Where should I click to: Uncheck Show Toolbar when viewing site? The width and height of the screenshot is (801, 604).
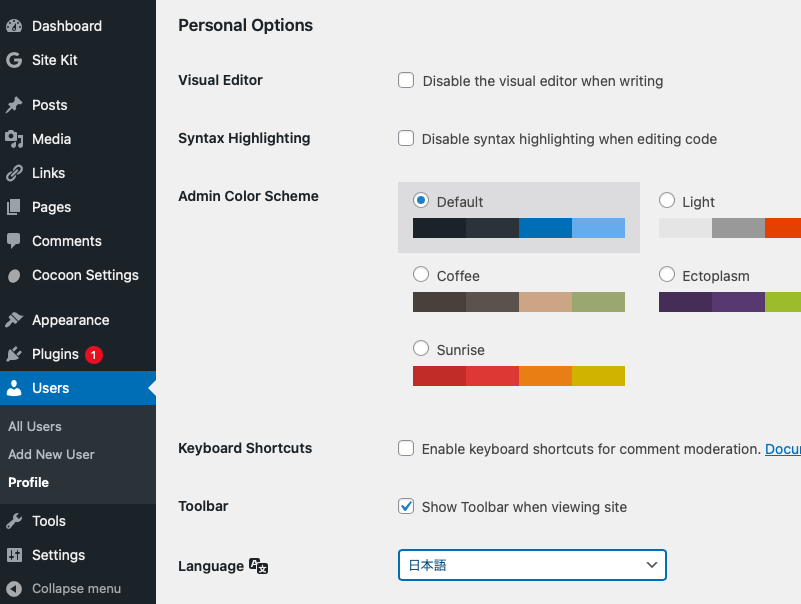click(406, 506)
